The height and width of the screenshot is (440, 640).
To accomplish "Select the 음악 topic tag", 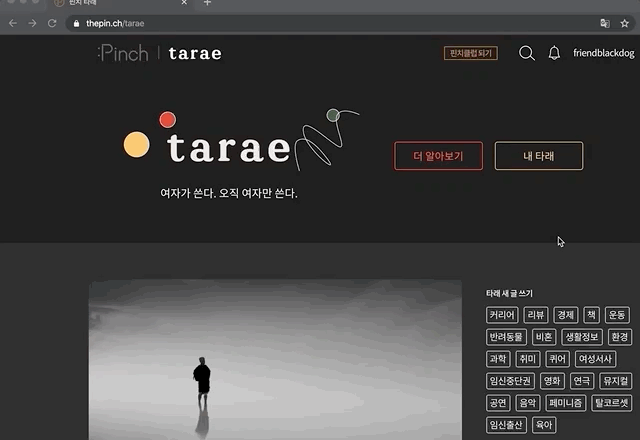I will point(528,403).
